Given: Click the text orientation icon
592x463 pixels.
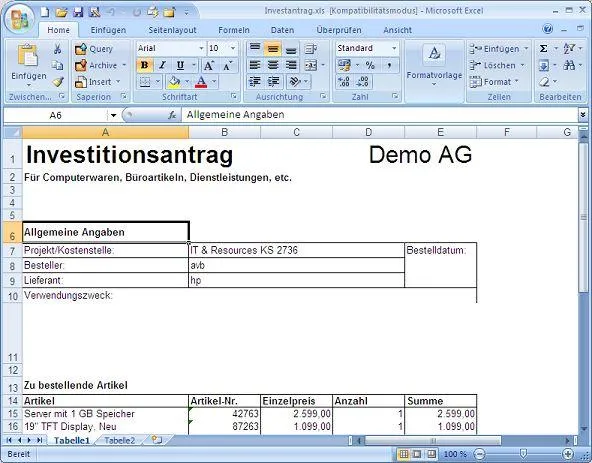Looking at the screenshot, I should tap(295, 82).
